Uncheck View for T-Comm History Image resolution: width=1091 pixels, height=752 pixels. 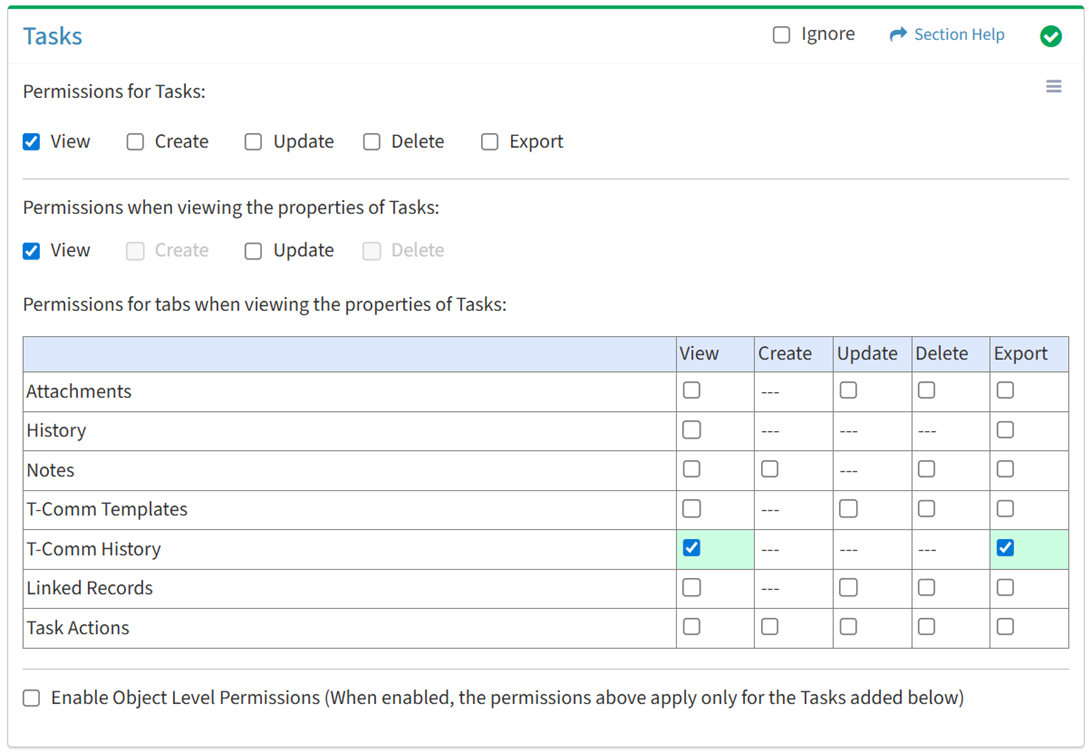pos(691,548)
